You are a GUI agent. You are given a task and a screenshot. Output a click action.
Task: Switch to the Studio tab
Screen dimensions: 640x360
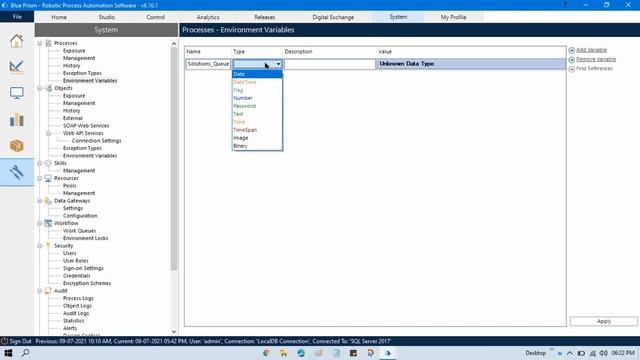point(107,17)
